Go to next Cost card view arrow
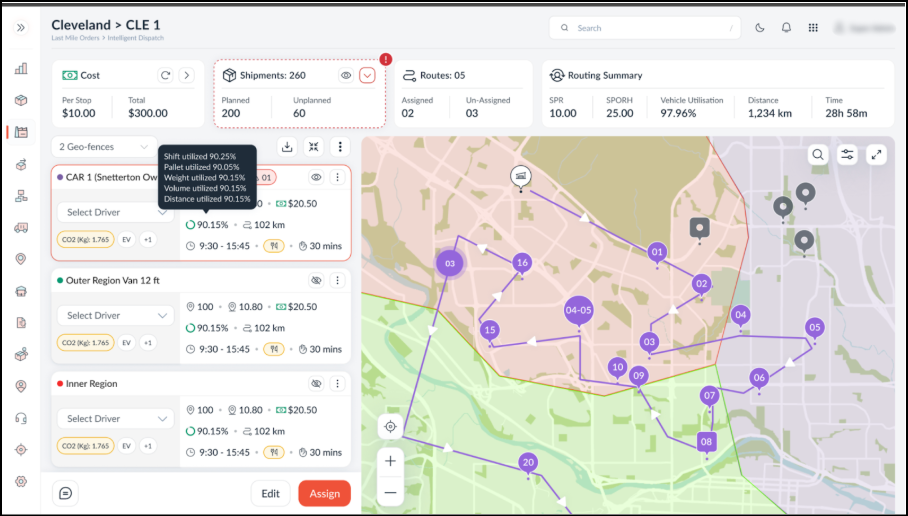This screenshot has height=516, width=908. click(186, 75)
